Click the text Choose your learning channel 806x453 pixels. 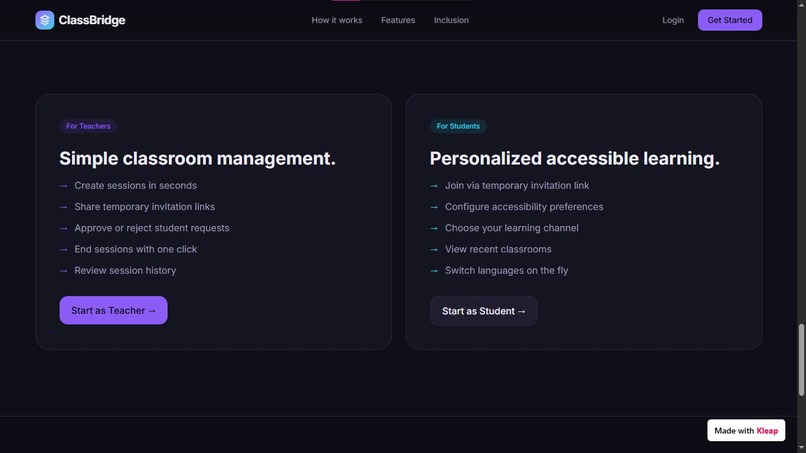coord(511,228)
